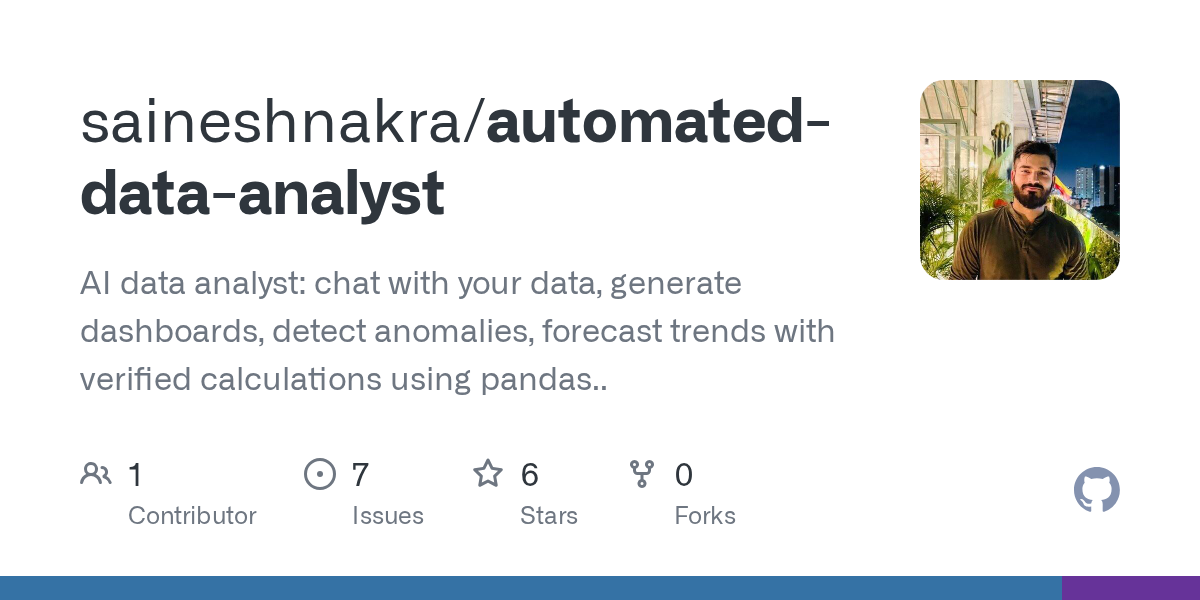
Task: Click the contributor count number 1
Action: (x=135, y=475)
